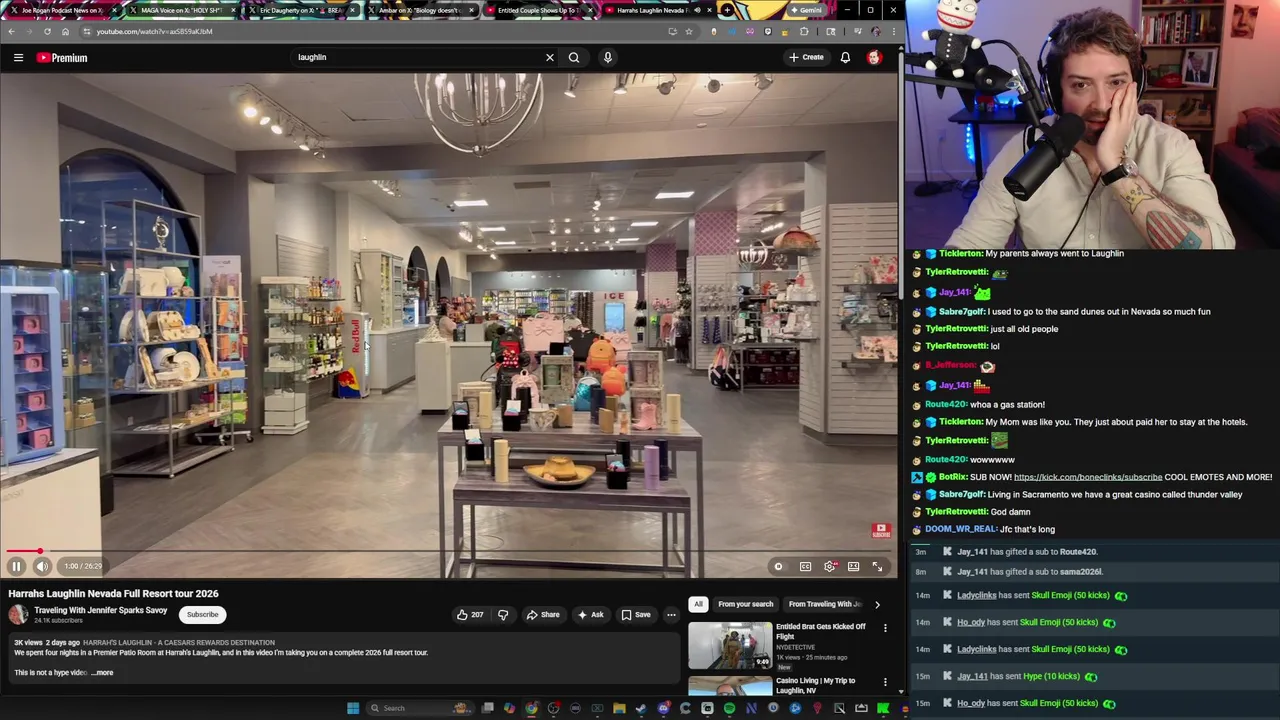This screenshot has height=720, width=1280.
Task: Show more filter chips with the arrow
Action: point(877,604)
